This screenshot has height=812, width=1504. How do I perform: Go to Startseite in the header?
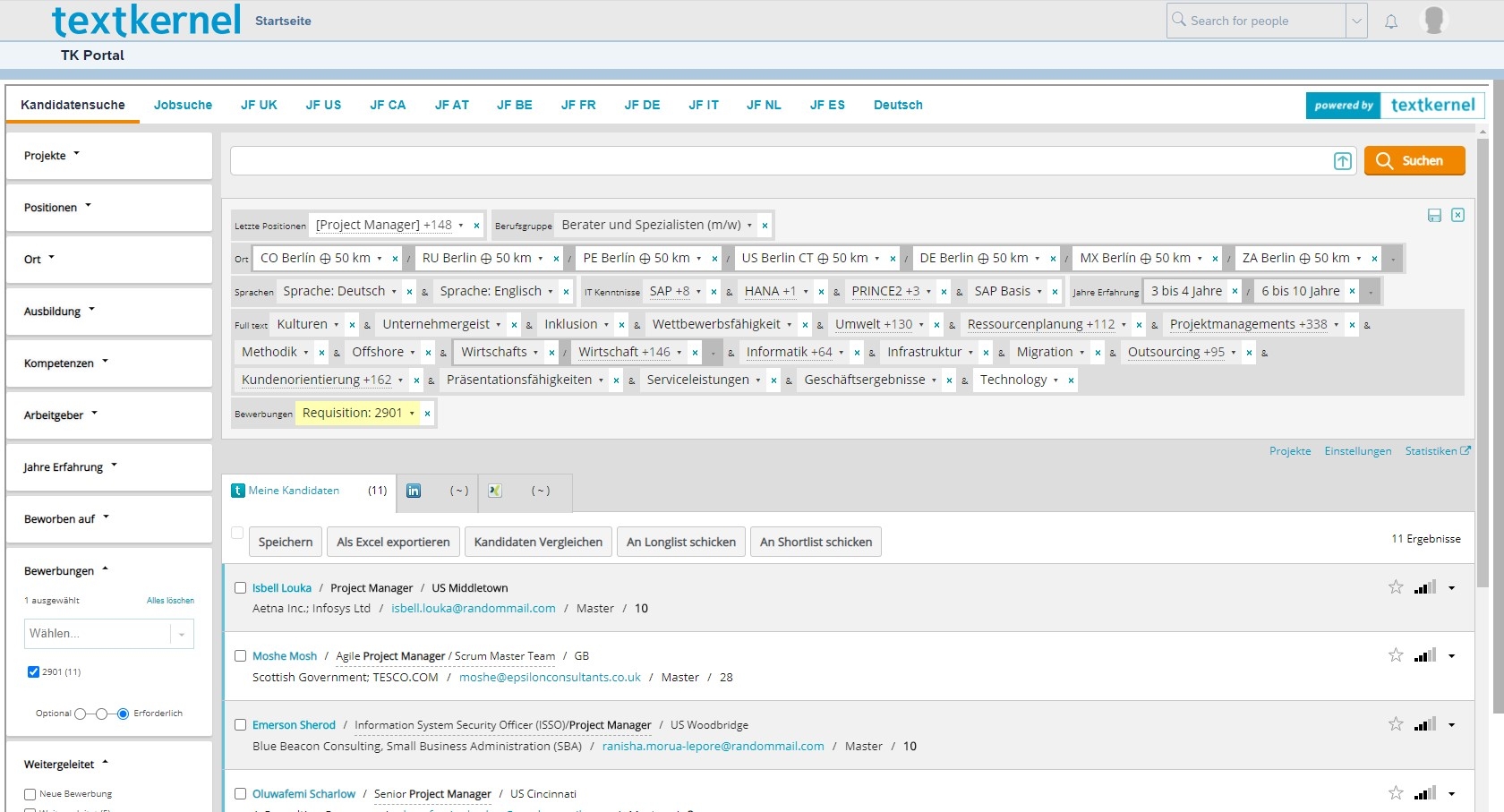[283, 21]
